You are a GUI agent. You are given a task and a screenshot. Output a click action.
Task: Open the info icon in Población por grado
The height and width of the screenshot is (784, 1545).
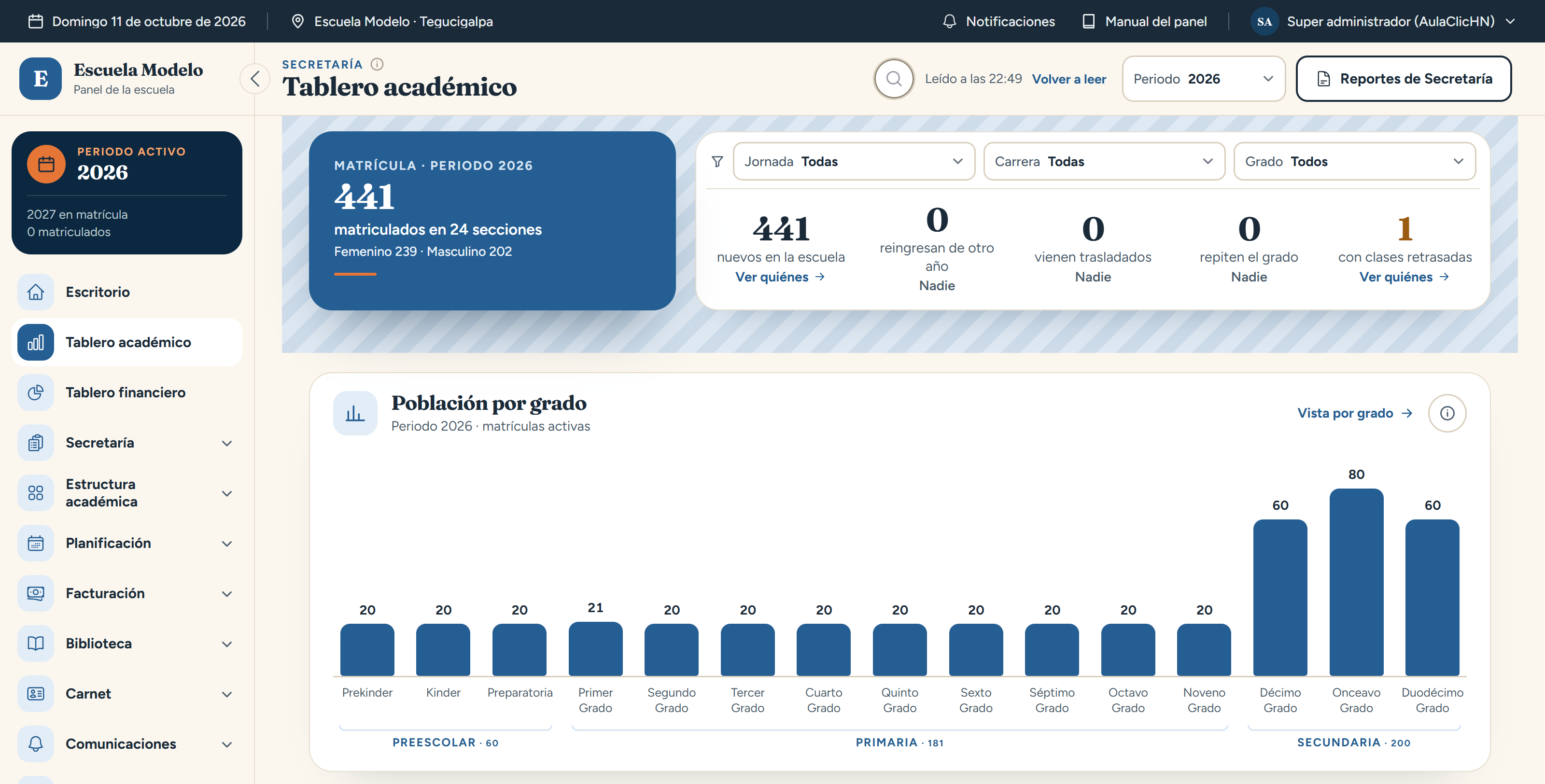1447,413
